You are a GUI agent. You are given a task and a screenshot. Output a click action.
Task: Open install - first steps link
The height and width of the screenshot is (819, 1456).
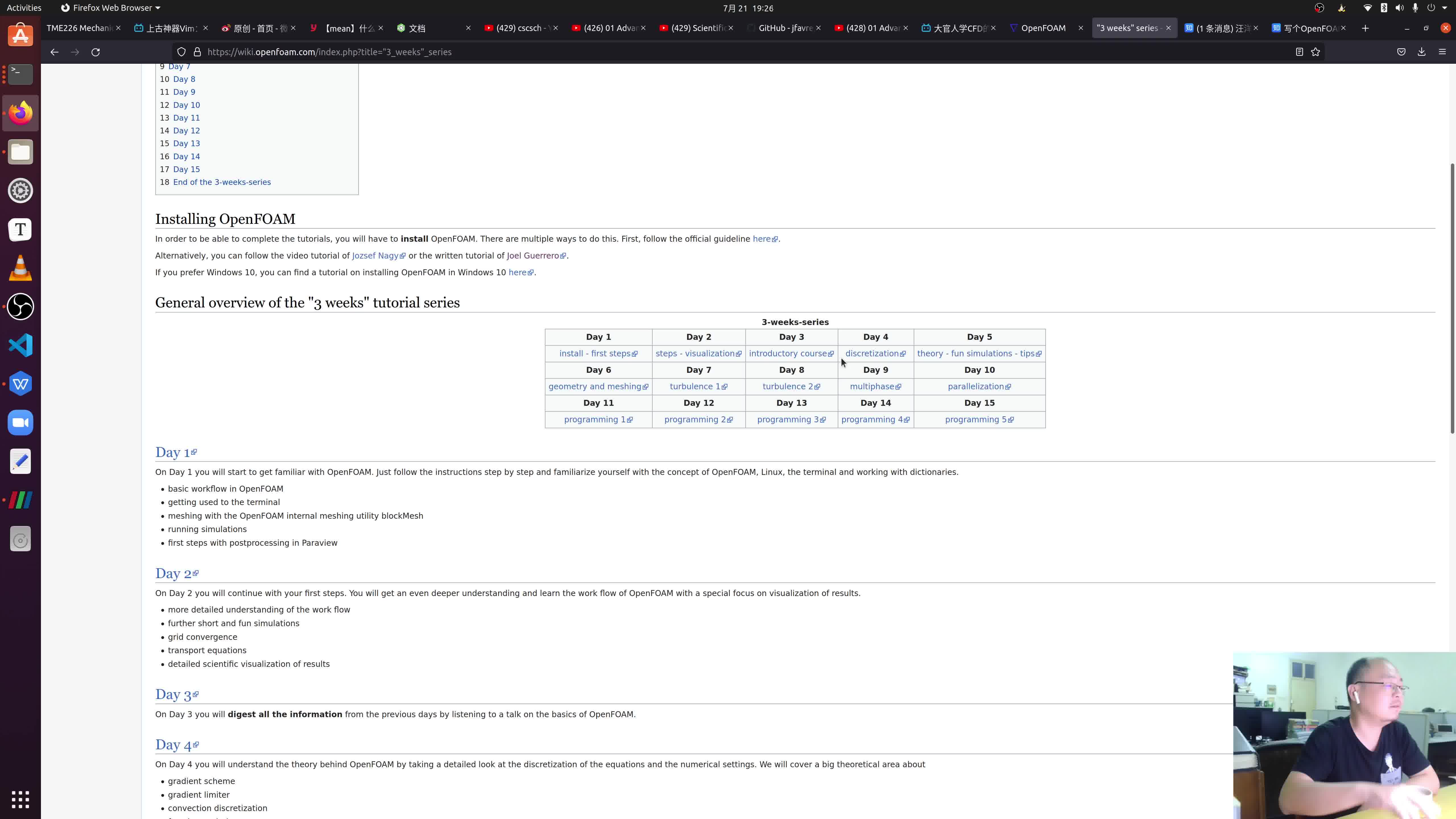click(598, 354)
